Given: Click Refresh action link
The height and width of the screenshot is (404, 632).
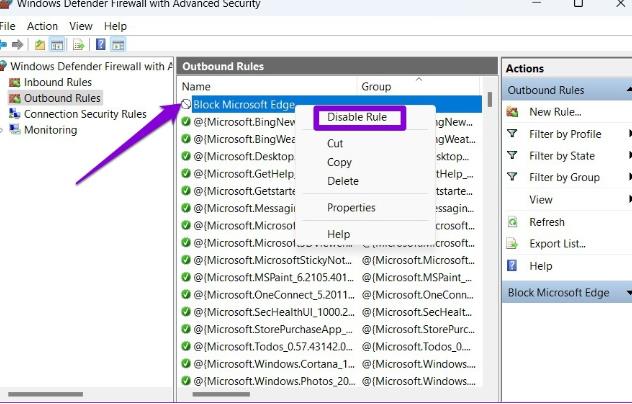Looking at the screenshot, I should tap(547, 222).
